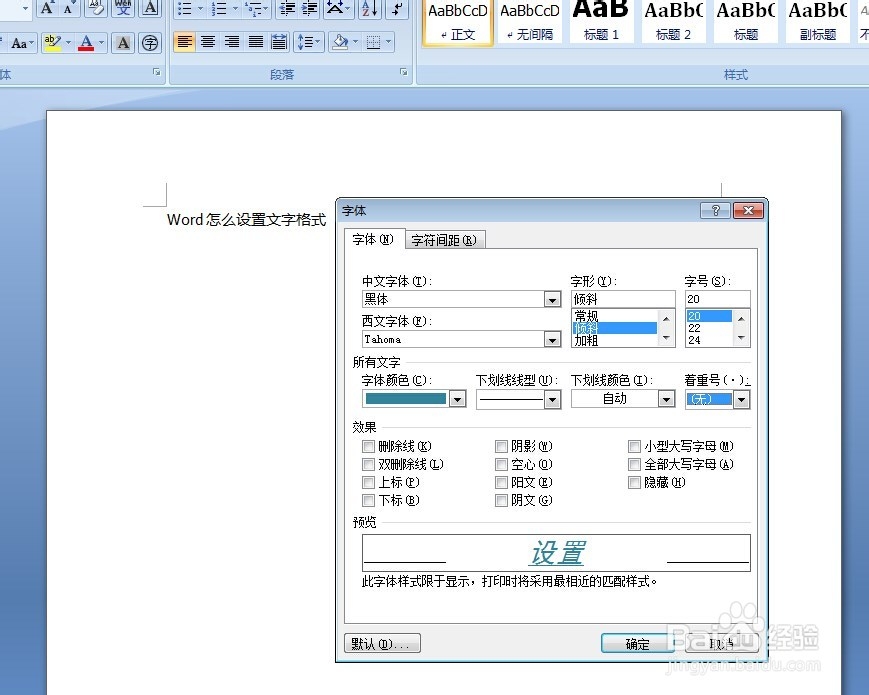This screenshot has width=869, height=695.
Task: Click the Clear Formatting eraser icon
Action: 96,8
